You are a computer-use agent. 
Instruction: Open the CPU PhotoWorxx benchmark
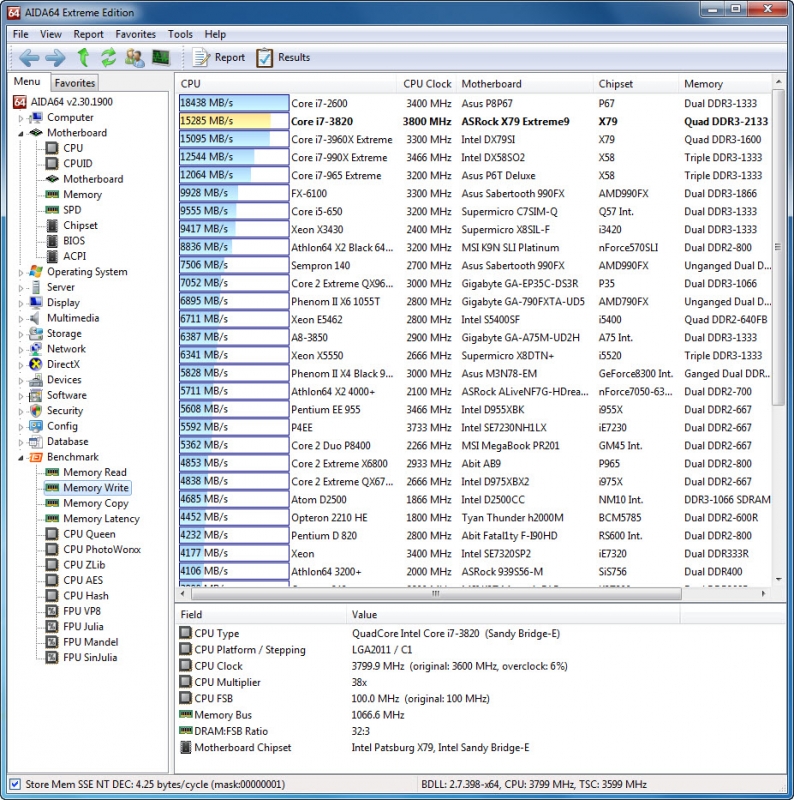(102, 549)
